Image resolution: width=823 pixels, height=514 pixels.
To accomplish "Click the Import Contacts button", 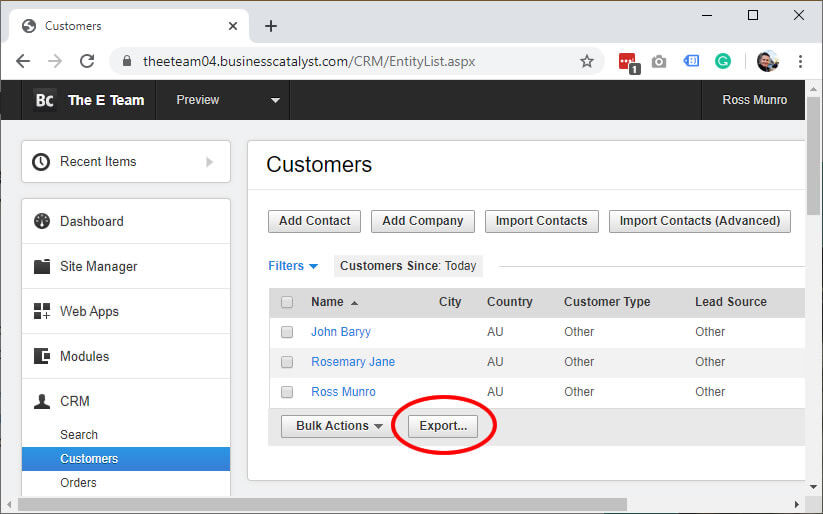I will (542, 221).
